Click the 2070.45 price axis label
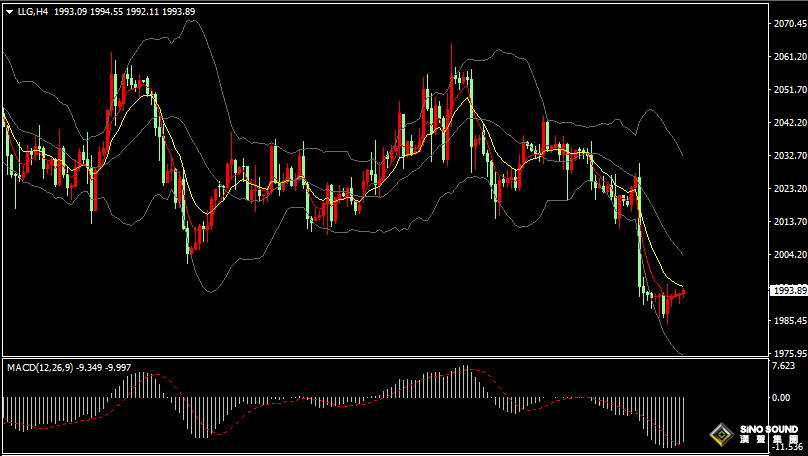 click(x=788, y=24)
